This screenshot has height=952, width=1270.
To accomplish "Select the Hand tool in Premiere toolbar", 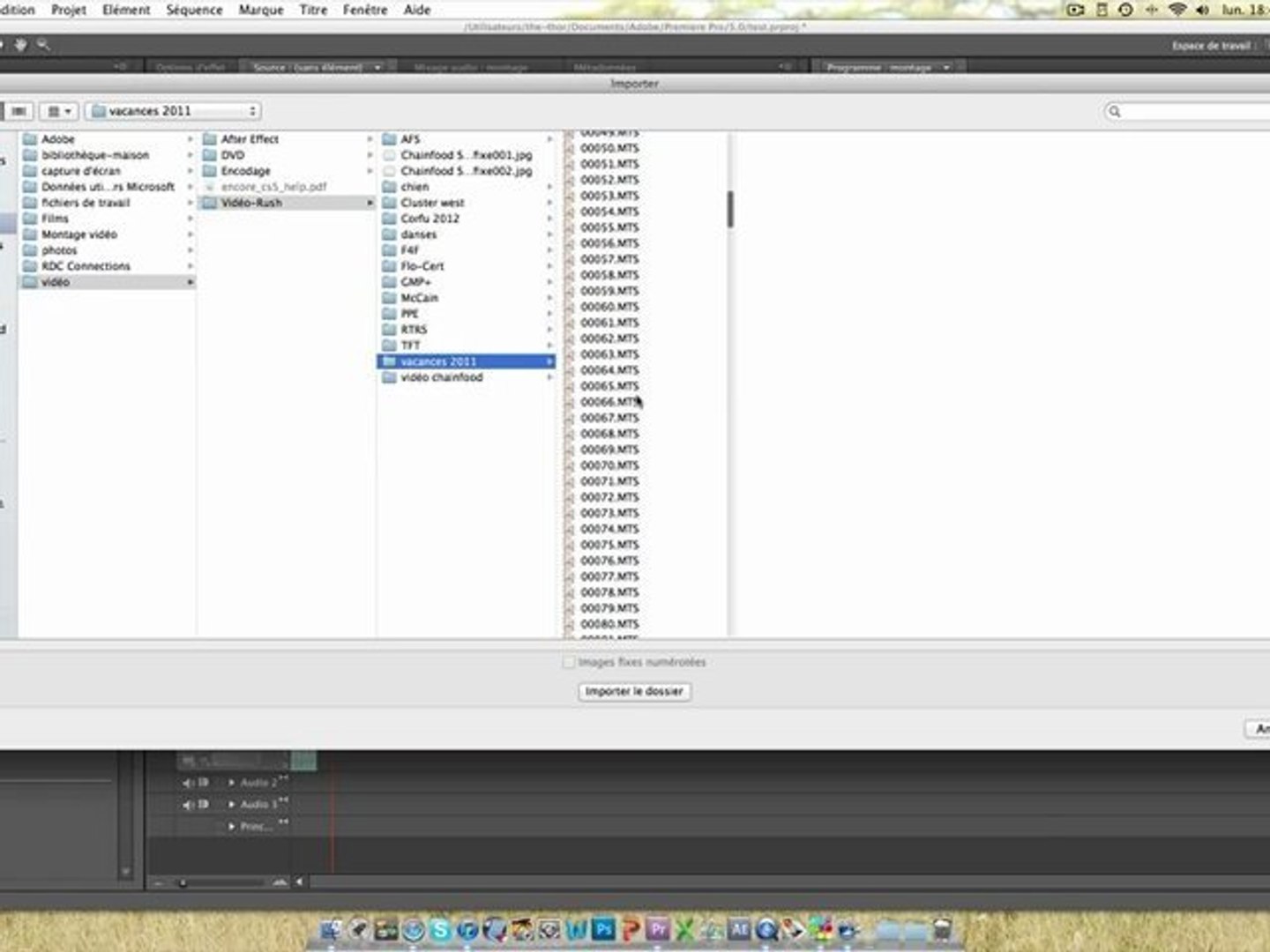I will point(20,45).
